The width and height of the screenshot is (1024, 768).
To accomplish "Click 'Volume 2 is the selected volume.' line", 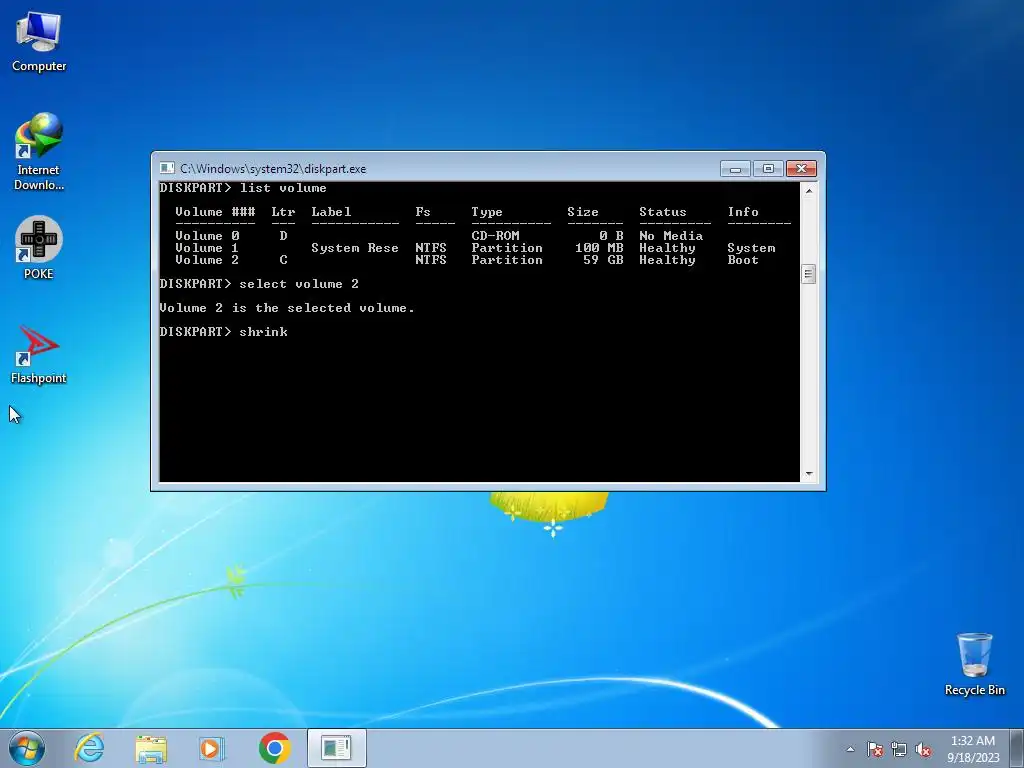I will [287, 308].
